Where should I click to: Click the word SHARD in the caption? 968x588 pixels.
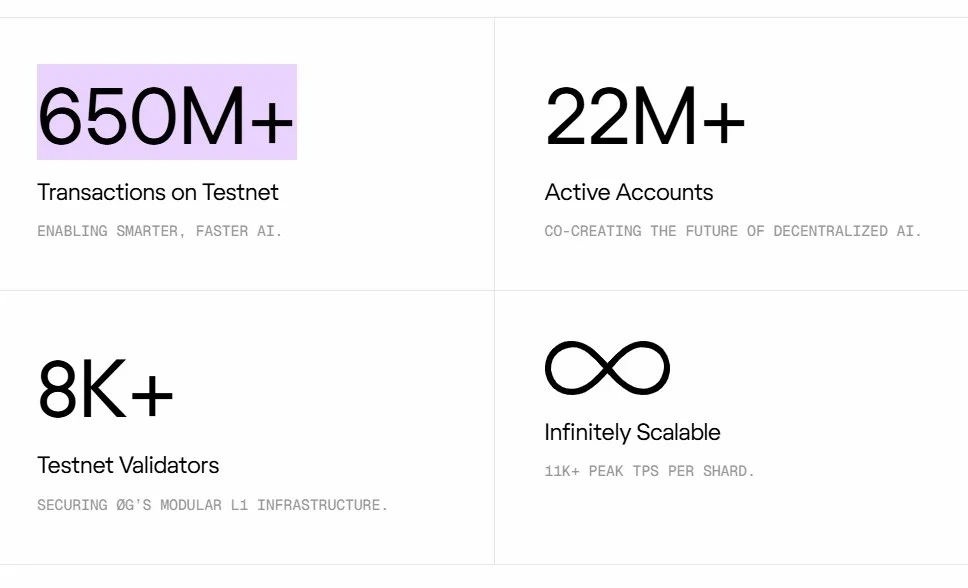coord(728,471)
